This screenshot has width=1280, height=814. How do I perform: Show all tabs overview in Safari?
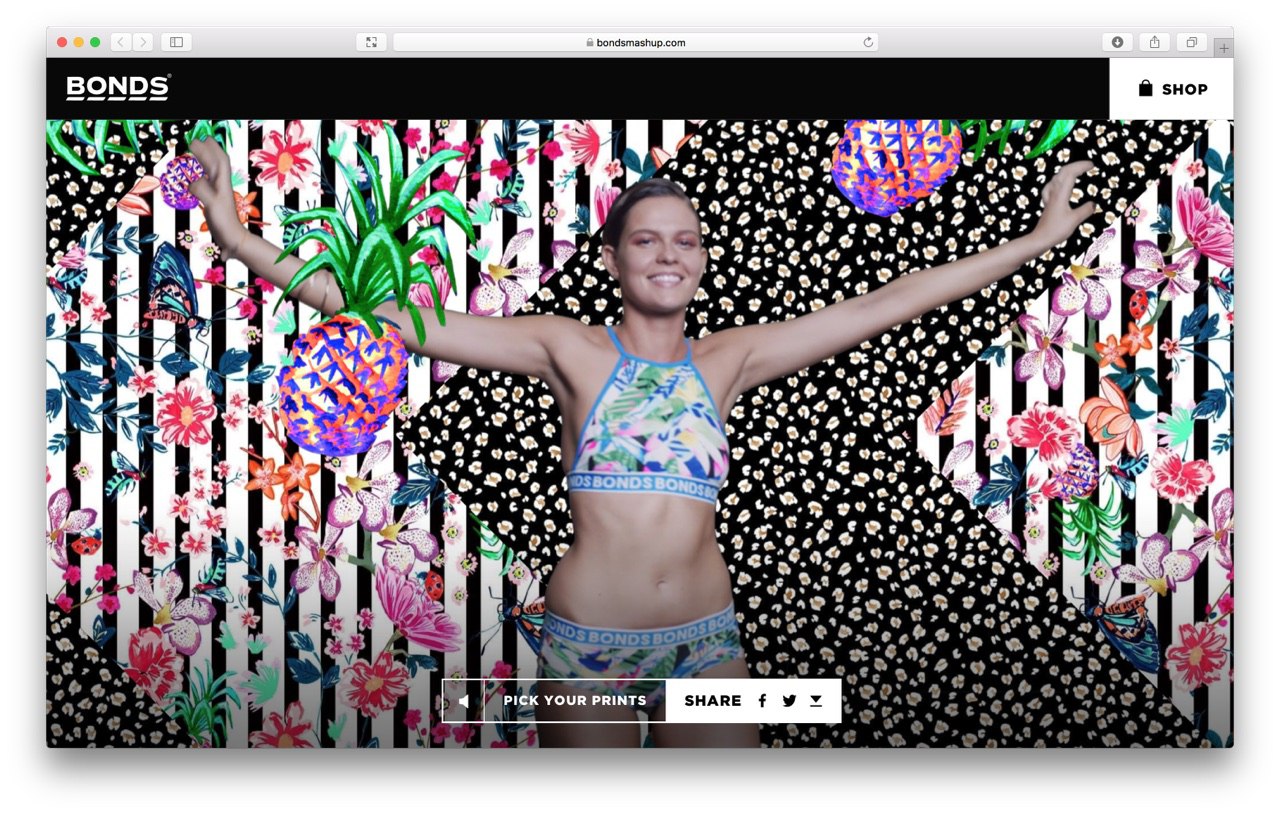pyautogui.click(x=1191, y=42)
